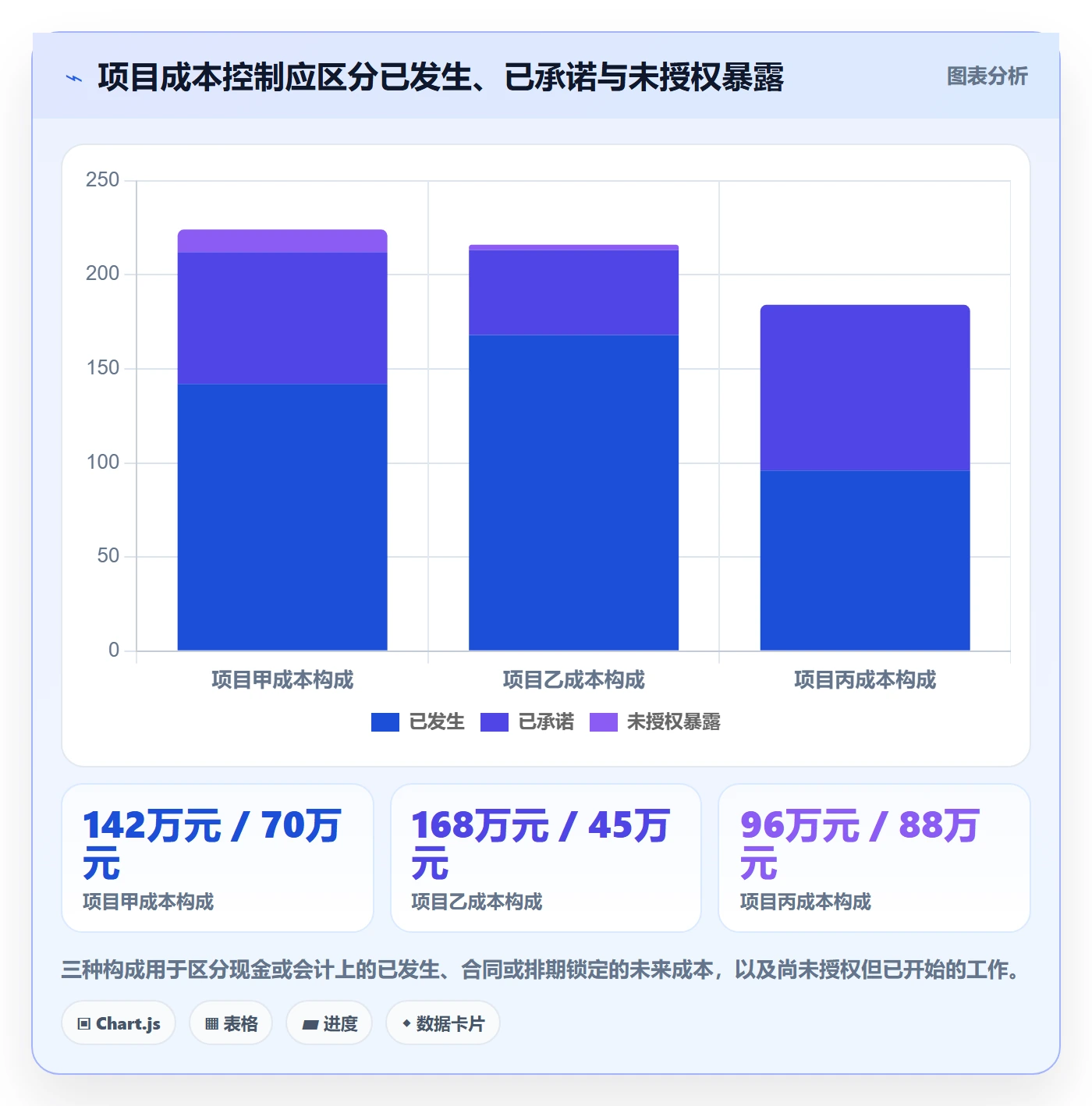The image size is (1092, 1106).
Task: Click the 项目丙成本构成 axis label
Action: tap(865, 680)
